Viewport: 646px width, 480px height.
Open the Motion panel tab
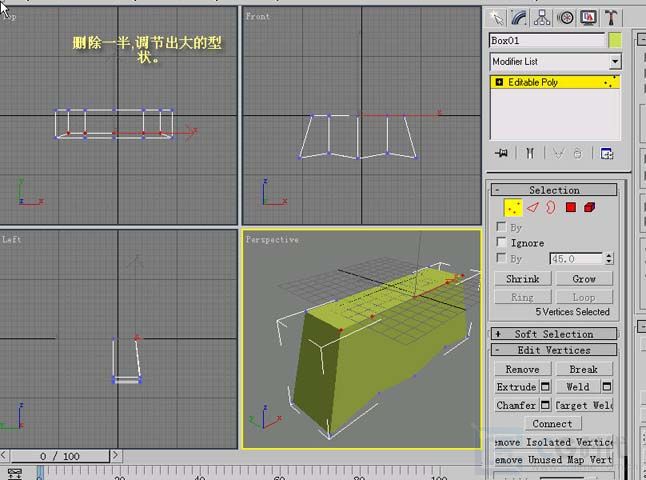[x=565, y=18]
